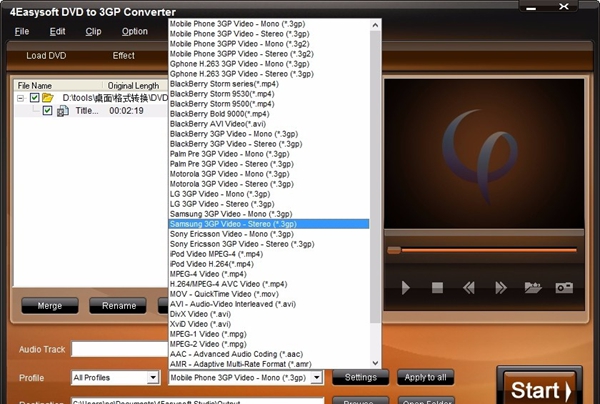Select BlackBerry Storm series(*.mp4)
This screenshot has height=404, width=600.
(x=269, y=84)
